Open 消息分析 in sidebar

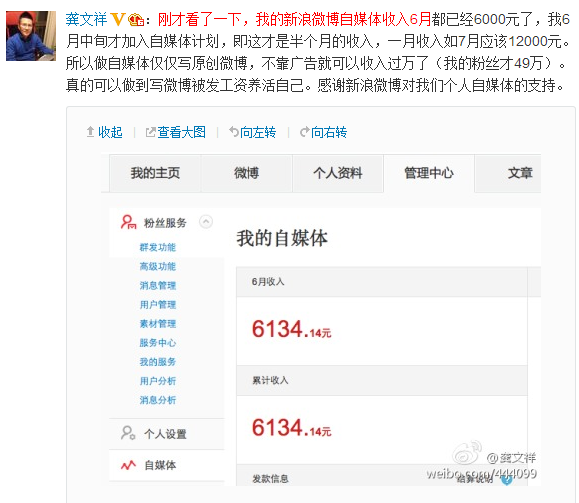[158, 400]
